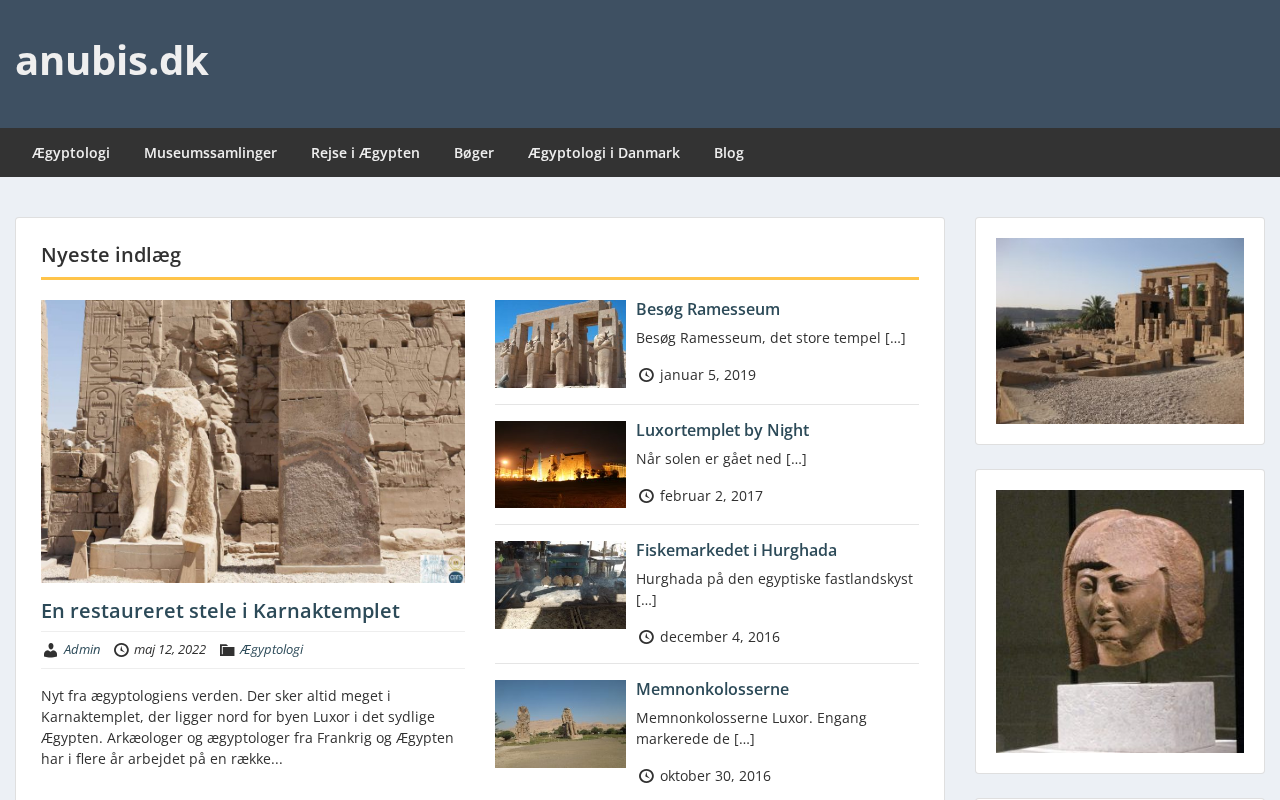Click the excerpt 'Hurghada på den egyptiske fastlandskyst'

point(775,589)
